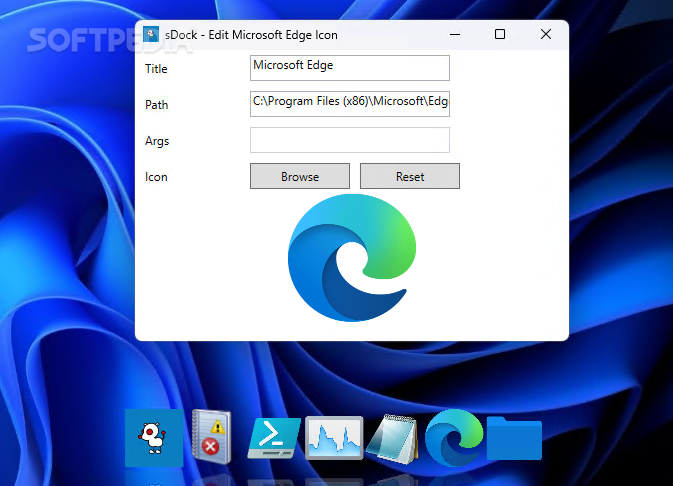The height and width of the screenshot is (486, 673).
Task: Click the large Edge icon preview image
Action: pos(352,258)
